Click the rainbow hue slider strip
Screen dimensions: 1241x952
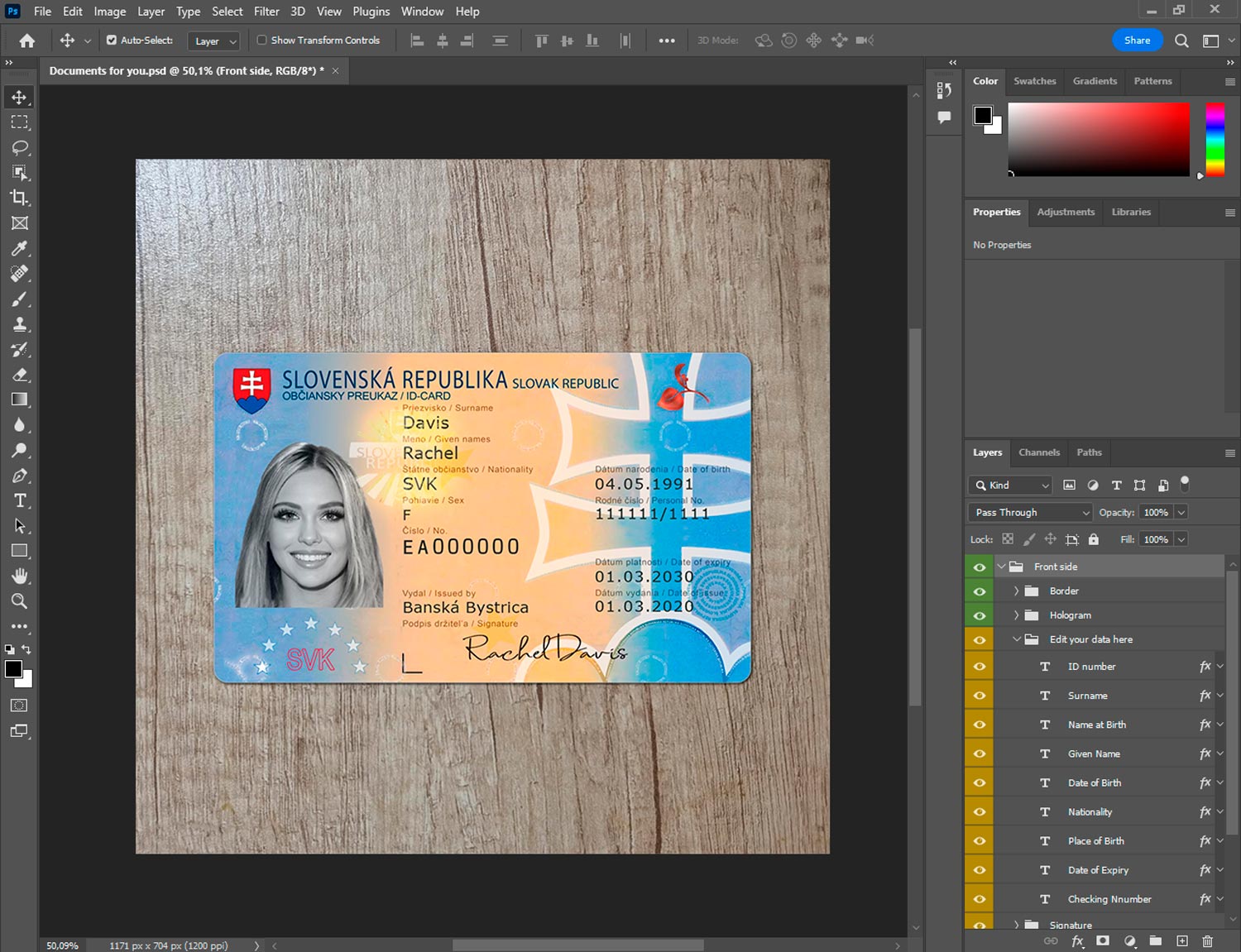click(1214, 139)
